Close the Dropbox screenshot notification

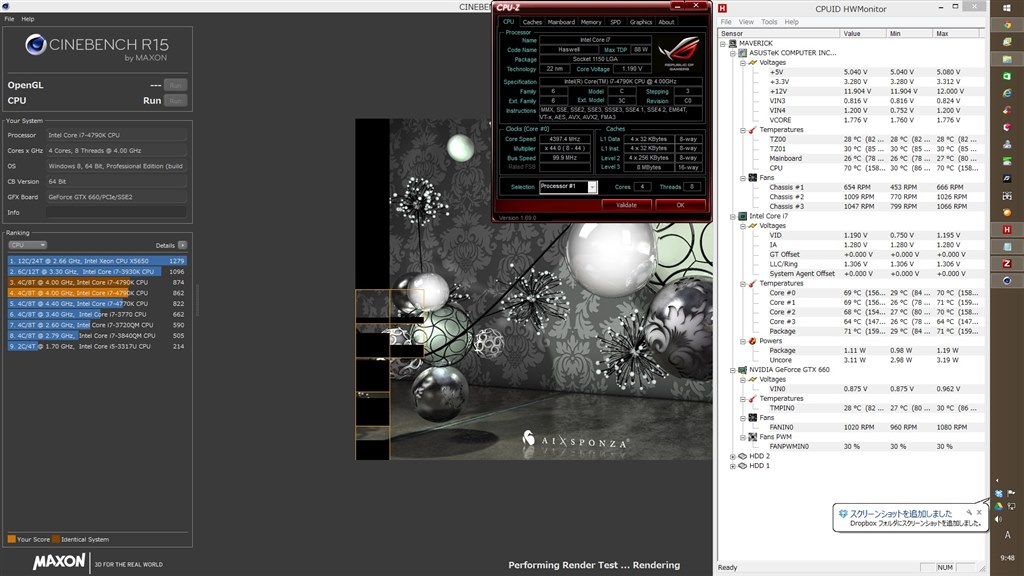[978, 513]
